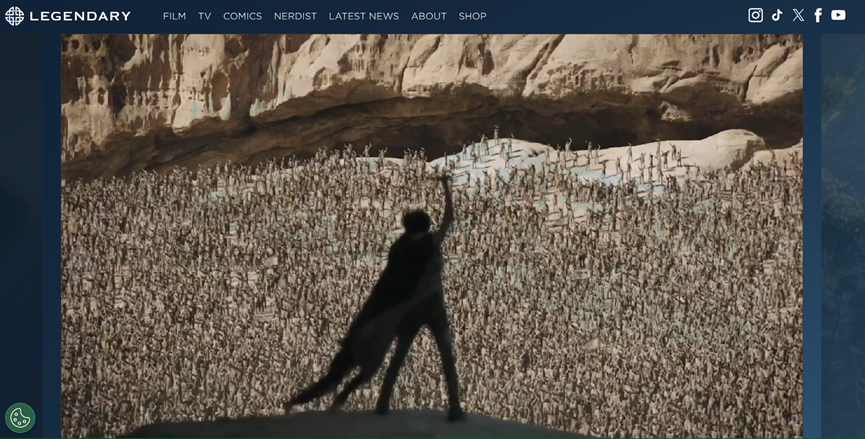Open Legendary's Instagram page
The height and width of the screenshot is (439, 865).
tap(756, 15)
